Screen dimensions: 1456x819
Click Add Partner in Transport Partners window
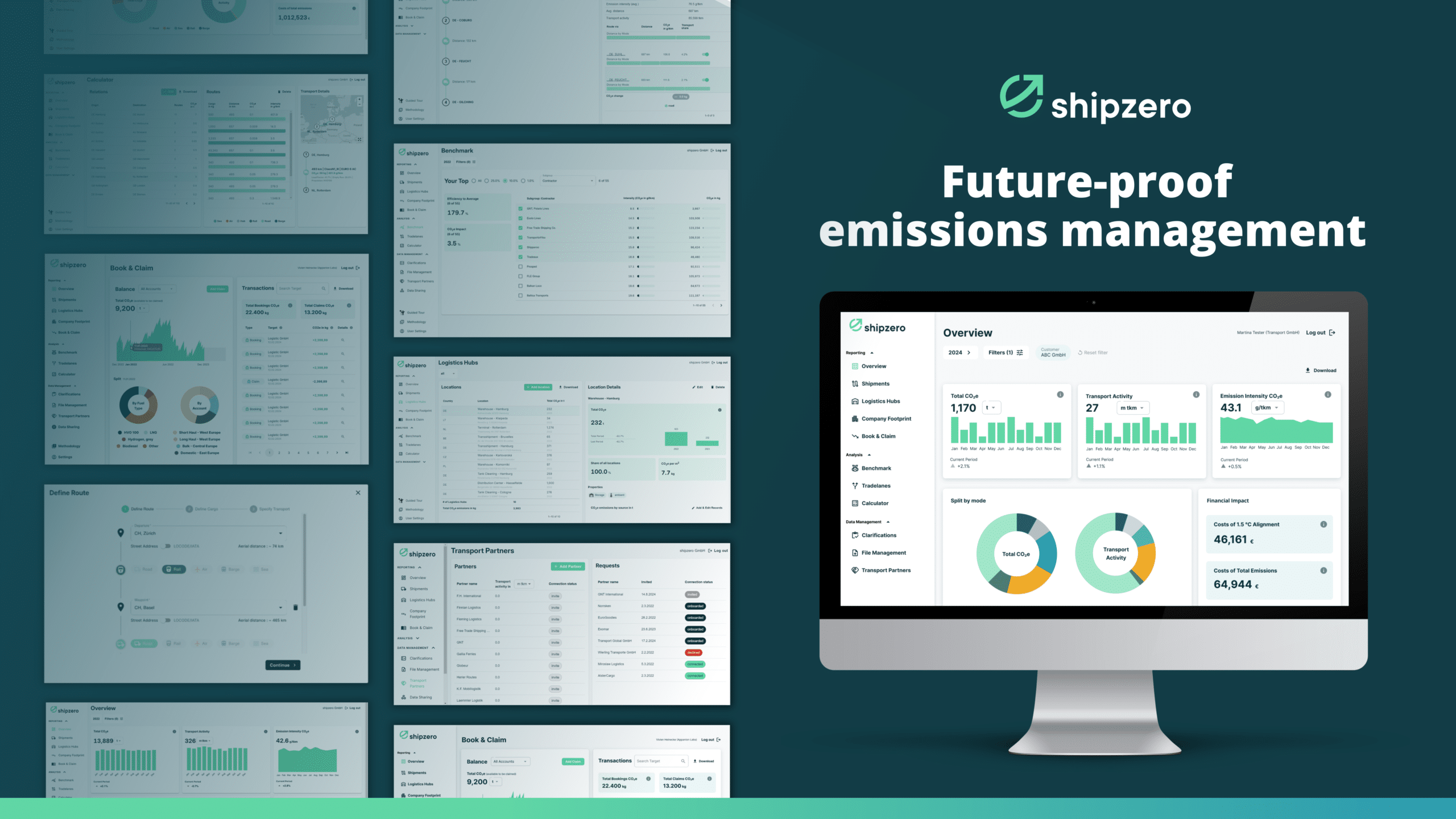(x=568, y=566)
